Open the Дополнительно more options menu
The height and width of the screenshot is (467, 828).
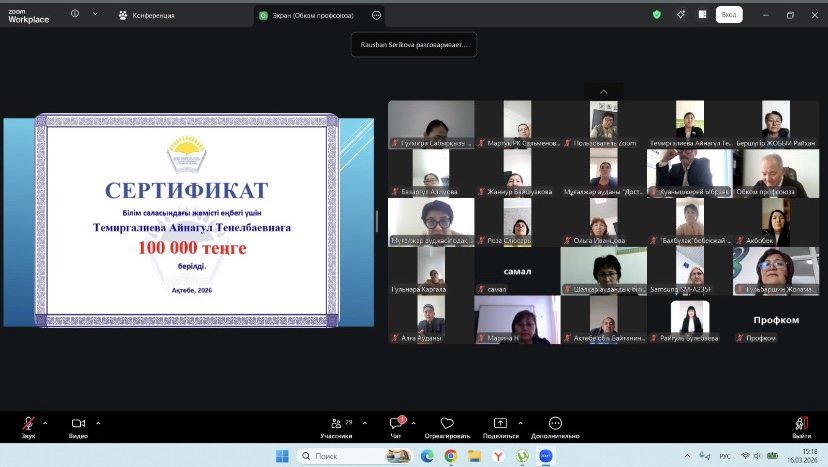click(555, 424)
